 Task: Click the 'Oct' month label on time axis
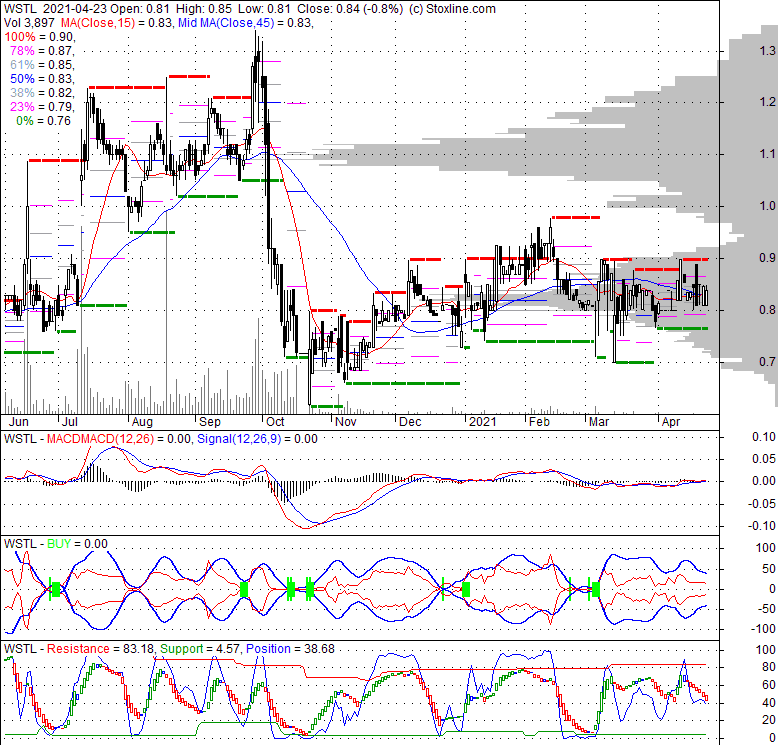click(x=275, y=422)
